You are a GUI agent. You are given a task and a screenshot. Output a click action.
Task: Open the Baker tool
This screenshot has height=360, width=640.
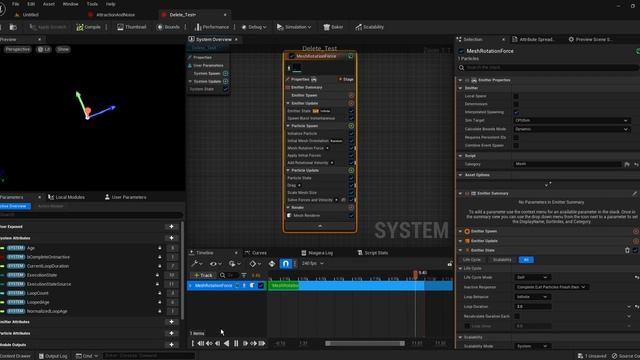pyautogui.click(x=333, y=27)
